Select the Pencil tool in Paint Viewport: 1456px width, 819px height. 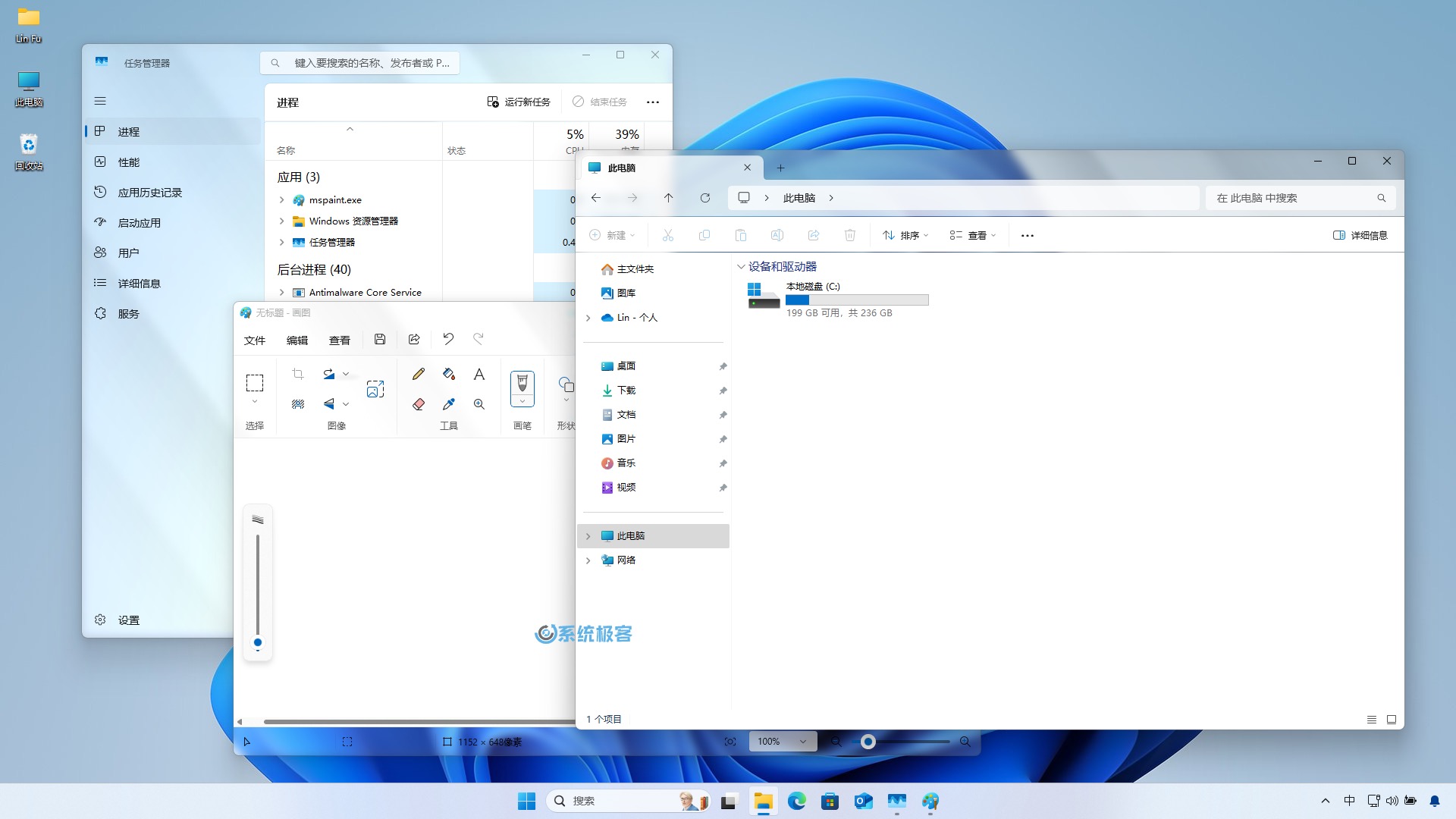(x=418, y=374)
